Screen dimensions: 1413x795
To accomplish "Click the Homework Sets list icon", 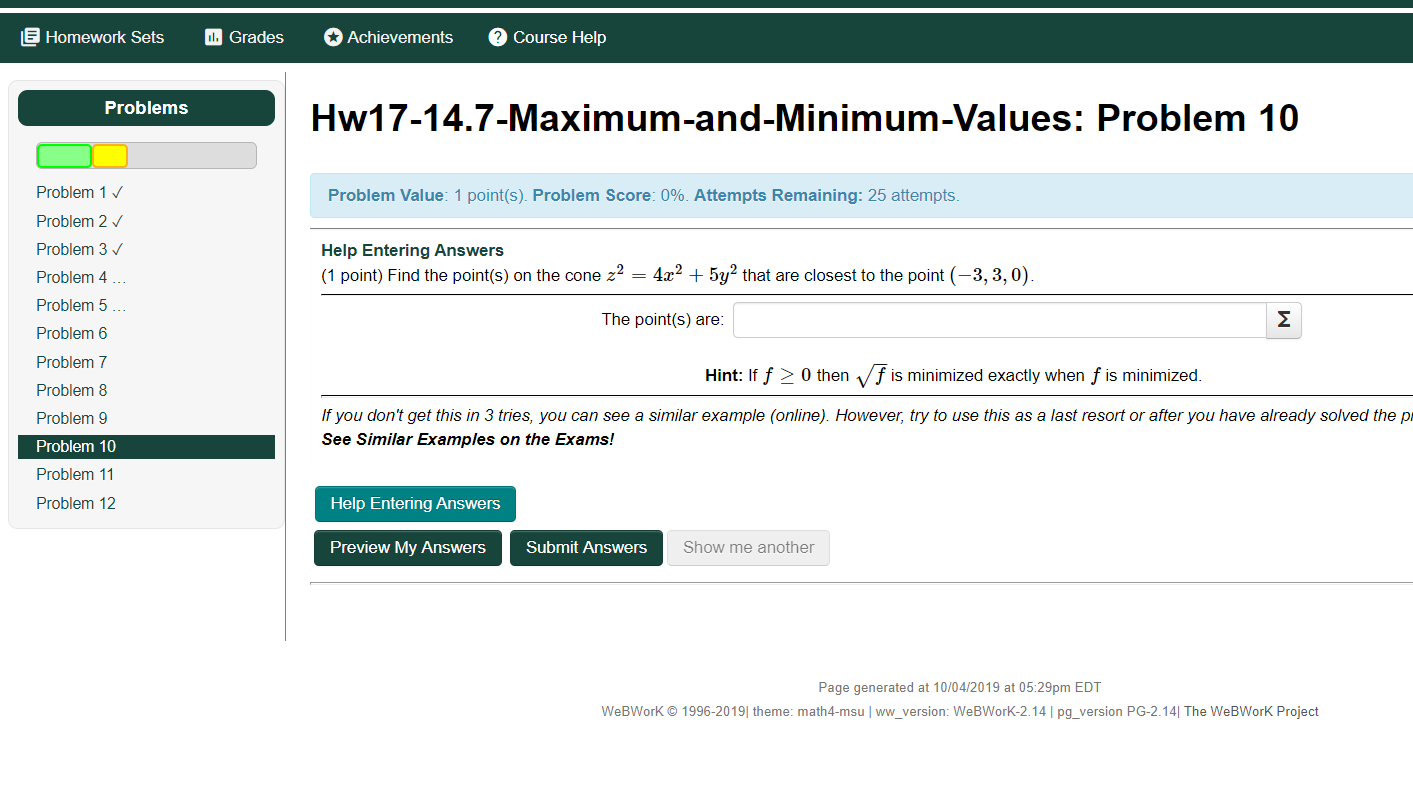I will 30,37.
